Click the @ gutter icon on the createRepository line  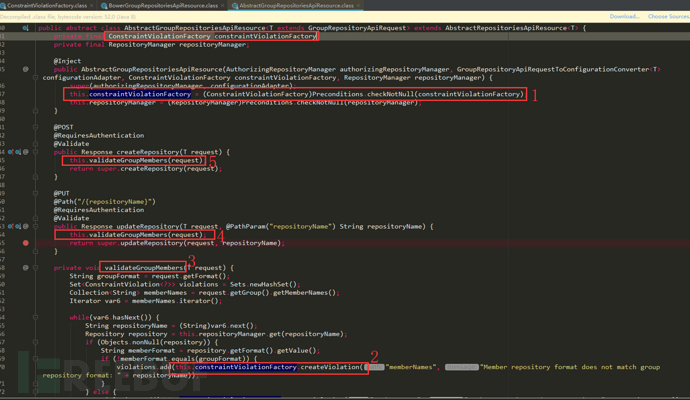point(26,152)
